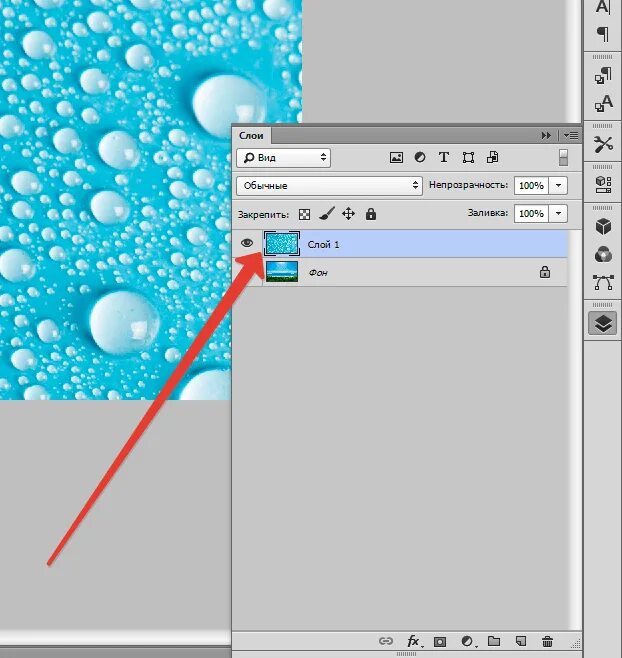Create a new layer

coord(521,641)
